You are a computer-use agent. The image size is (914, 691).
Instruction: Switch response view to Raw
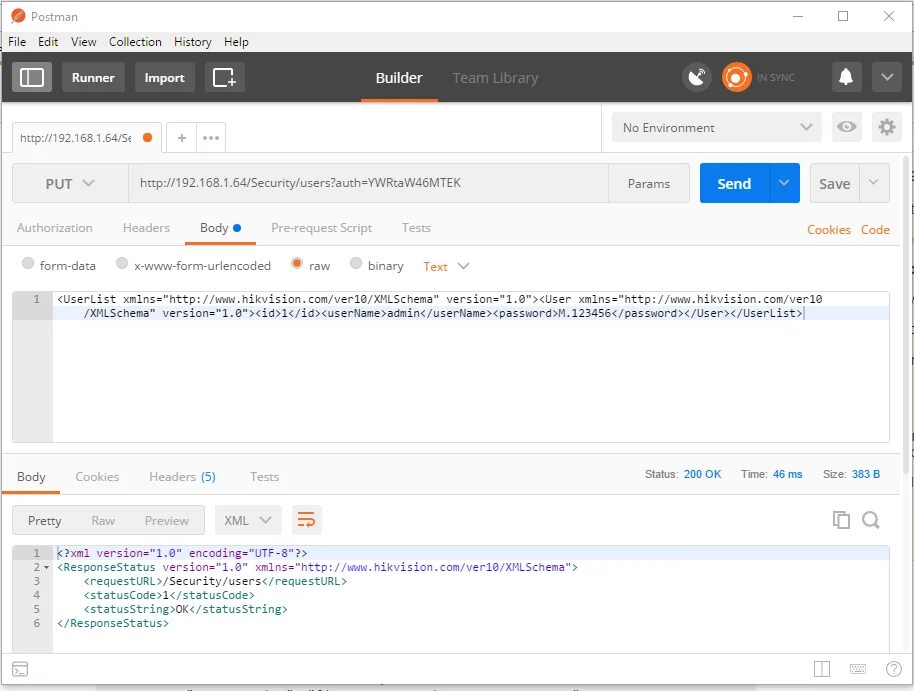coord(103,521)
